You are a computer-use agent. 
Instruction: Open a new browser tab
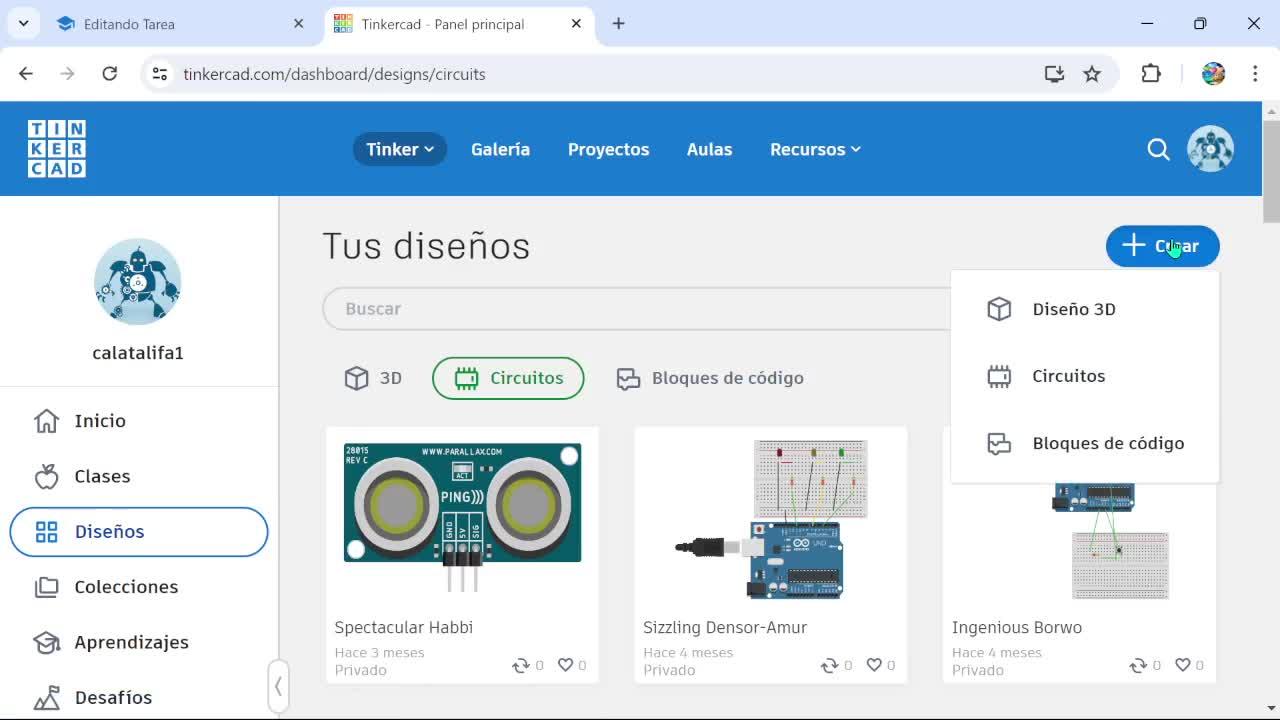click(x=618, y=24)
